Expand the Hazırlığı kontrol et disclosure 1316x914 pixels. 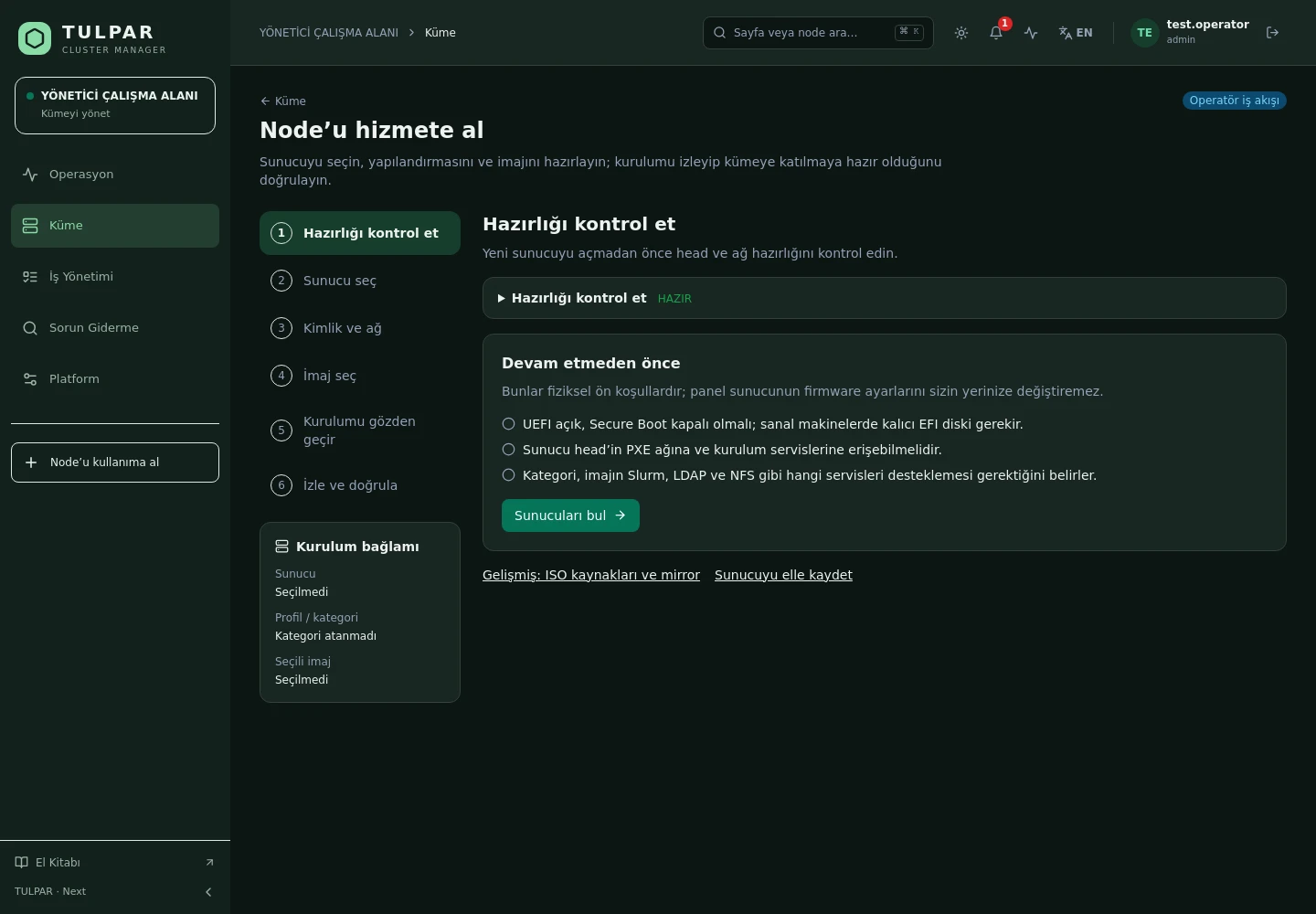click(885, 298)
